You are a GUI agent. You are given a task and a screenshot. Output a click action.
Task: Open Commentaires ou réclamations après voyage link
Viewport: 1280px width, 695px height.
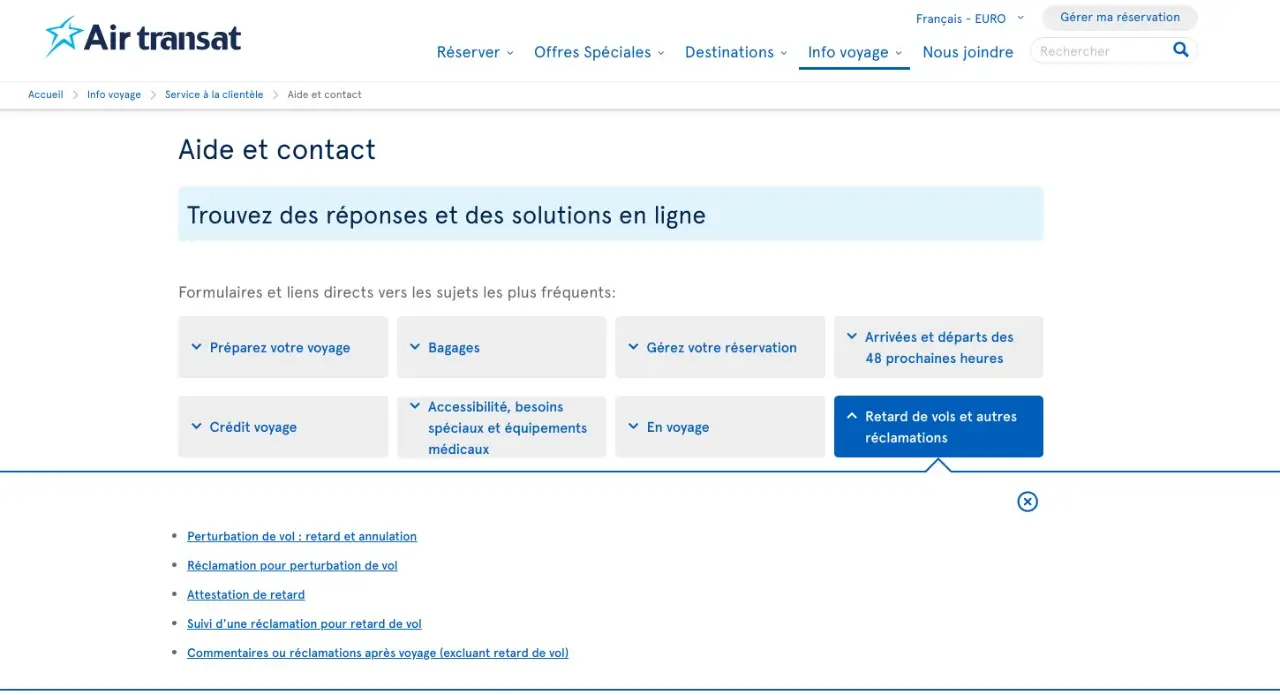[378, 653]
